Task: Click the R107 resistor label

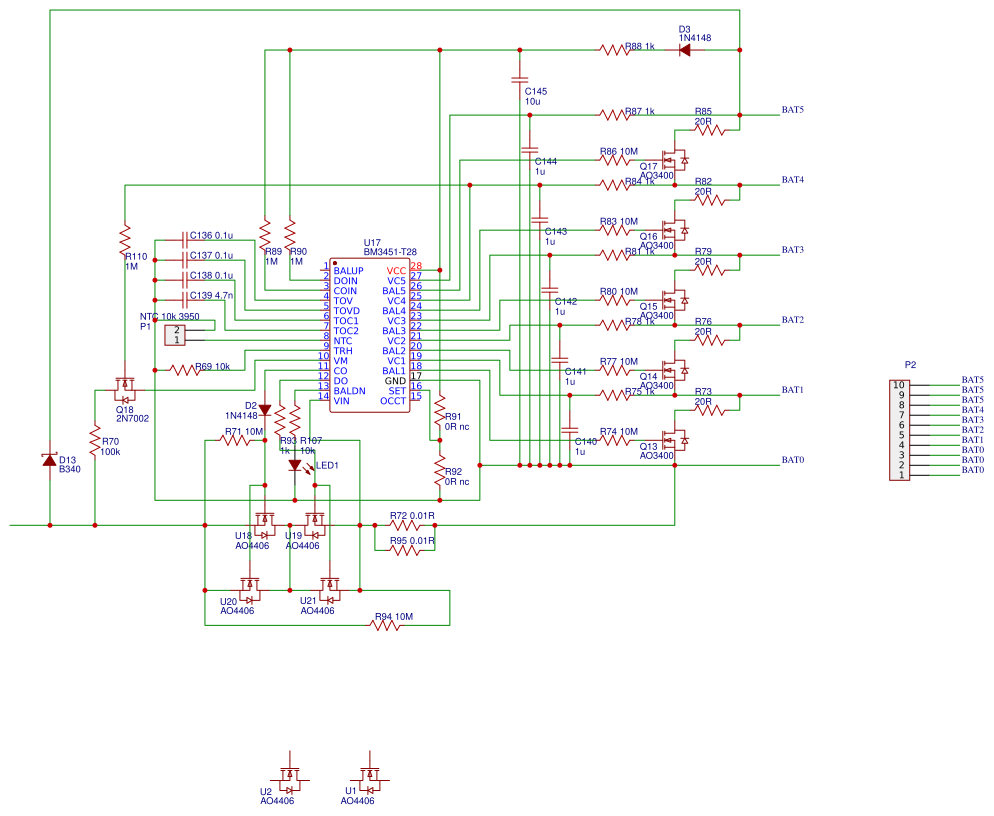Action: (311, 440)
